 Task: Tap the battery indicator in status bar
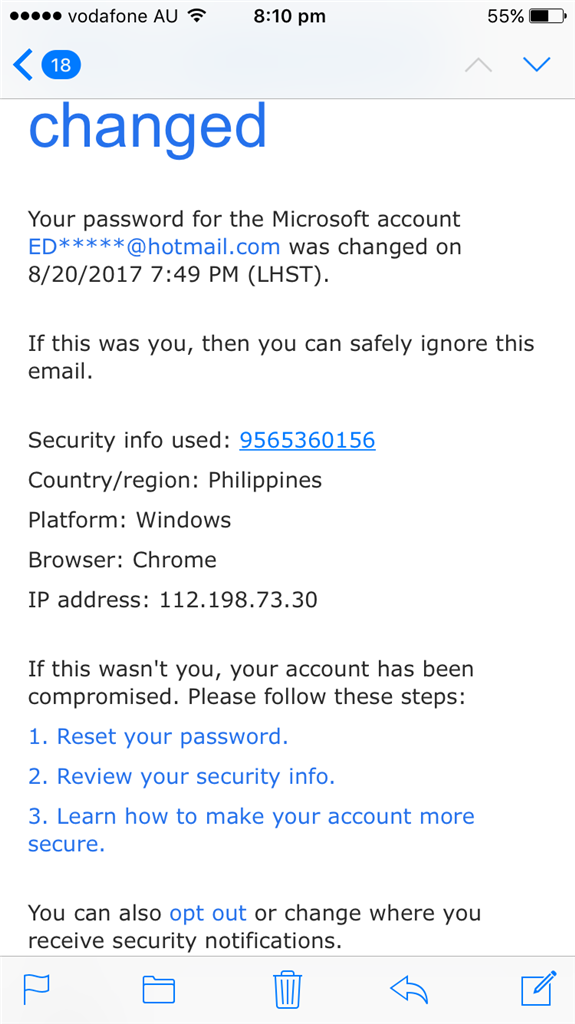point(547,16)
